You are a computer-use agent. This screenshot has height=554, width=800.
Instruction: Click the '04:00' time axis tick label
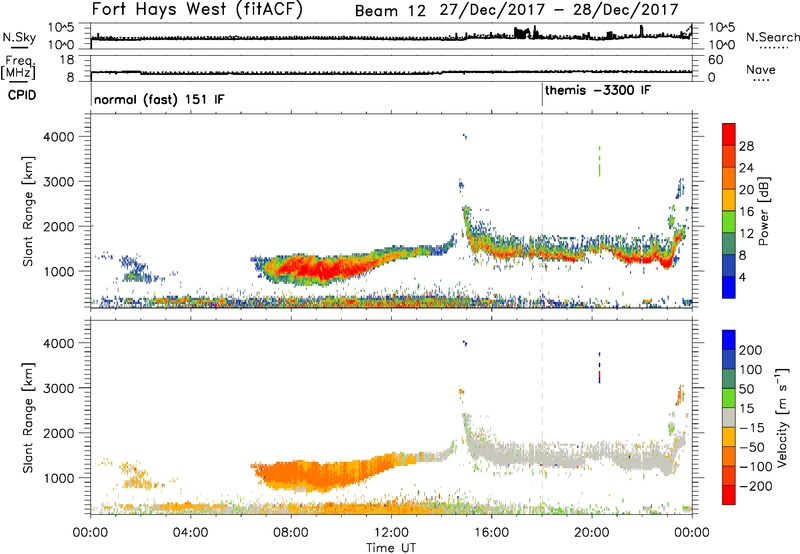point(191,533)
